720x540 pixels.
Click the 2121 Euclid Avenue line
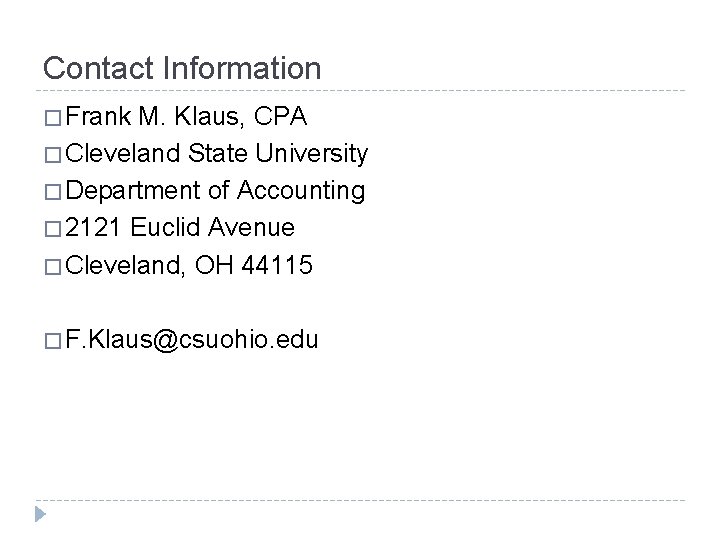pyautogui.click(x=180, y=227)
